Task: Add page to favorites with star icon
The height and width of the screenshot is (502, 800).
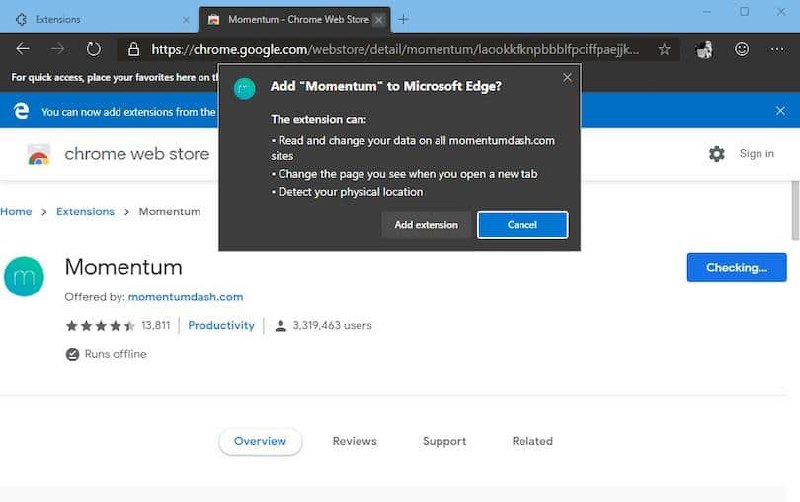Action: click(x=664, y=49)
